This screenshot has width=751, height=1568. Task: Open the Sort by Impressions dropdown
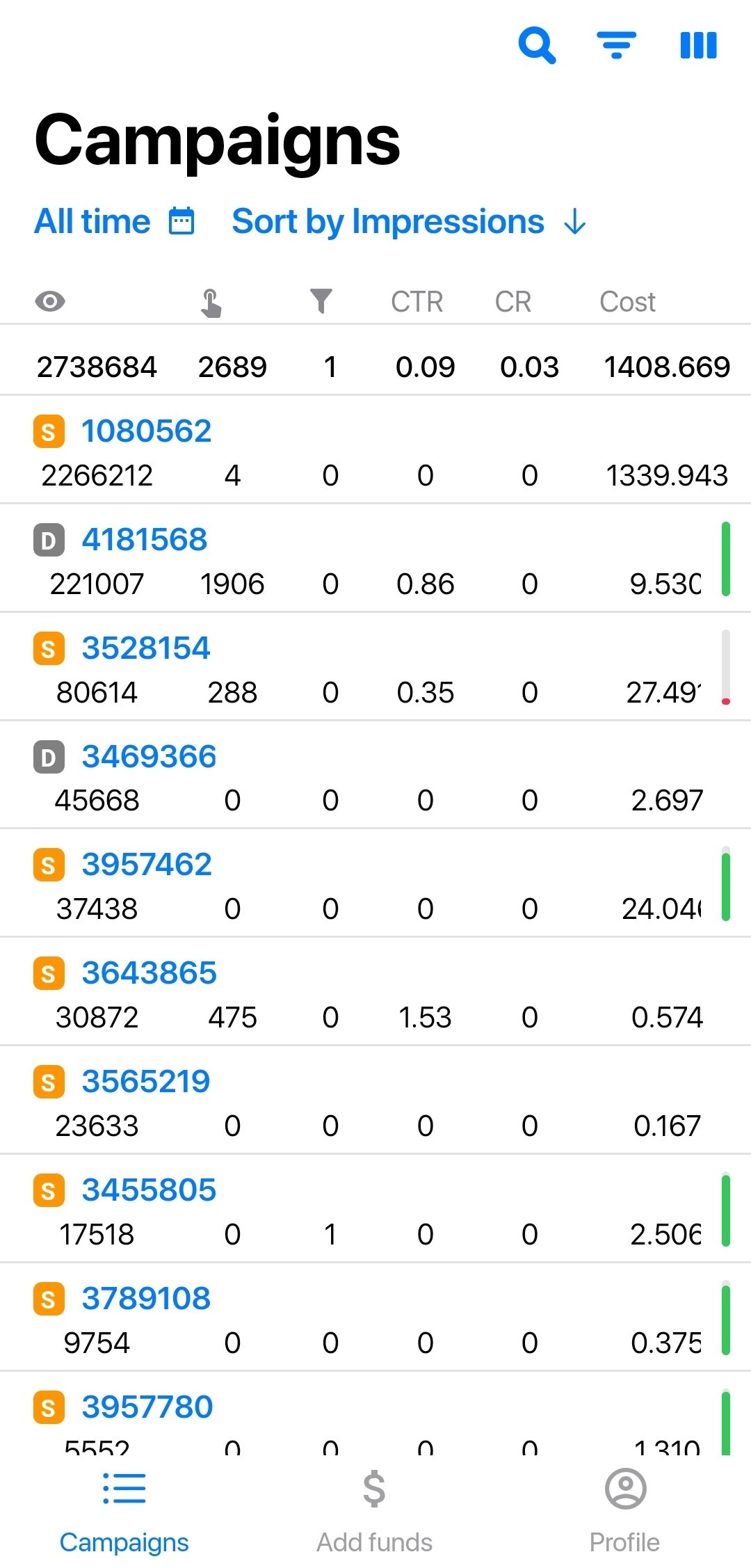[387, 222]
